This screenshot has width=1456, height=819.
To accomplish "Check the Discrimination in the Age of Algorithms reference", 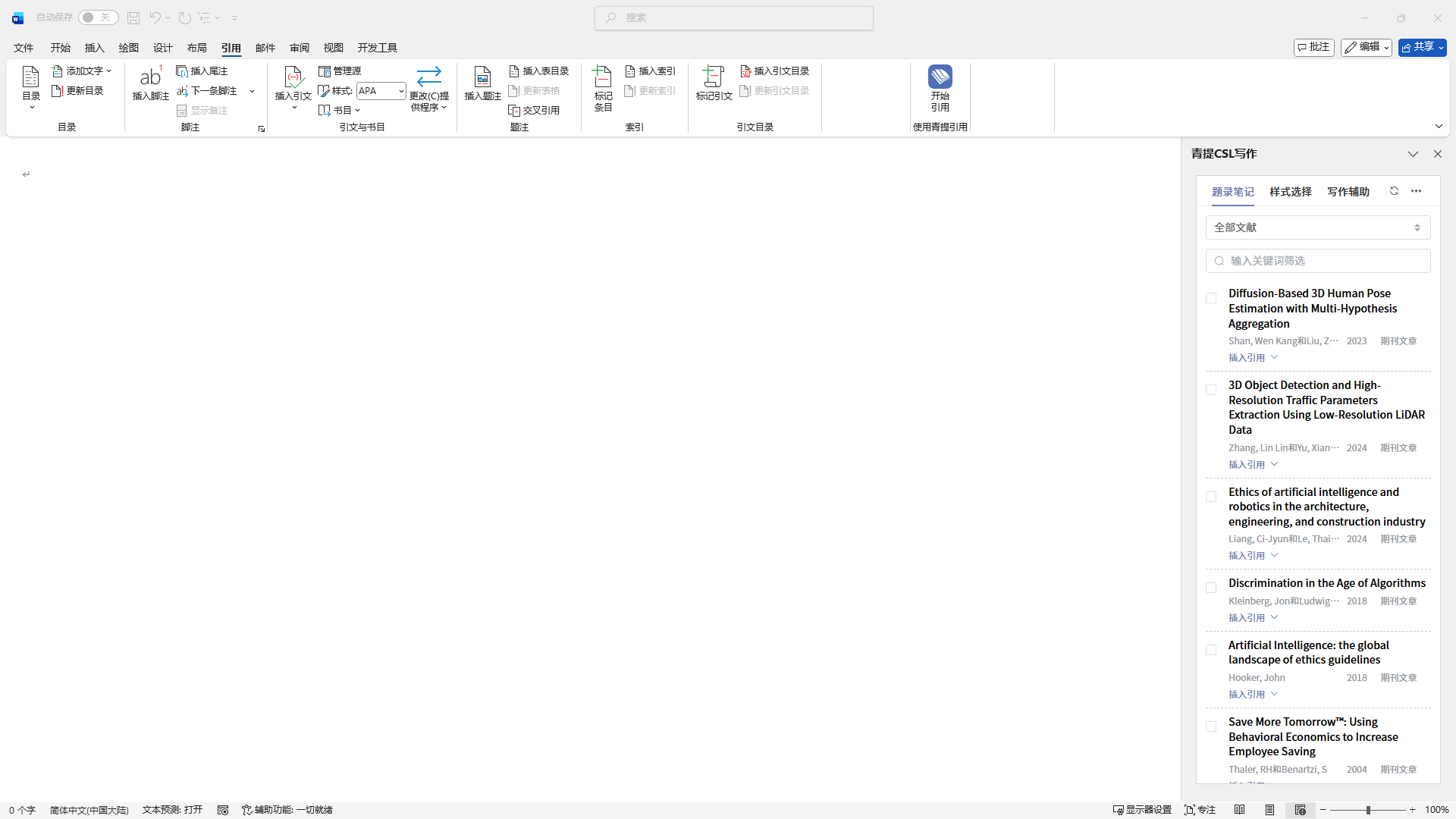I will click(1211, 588).
